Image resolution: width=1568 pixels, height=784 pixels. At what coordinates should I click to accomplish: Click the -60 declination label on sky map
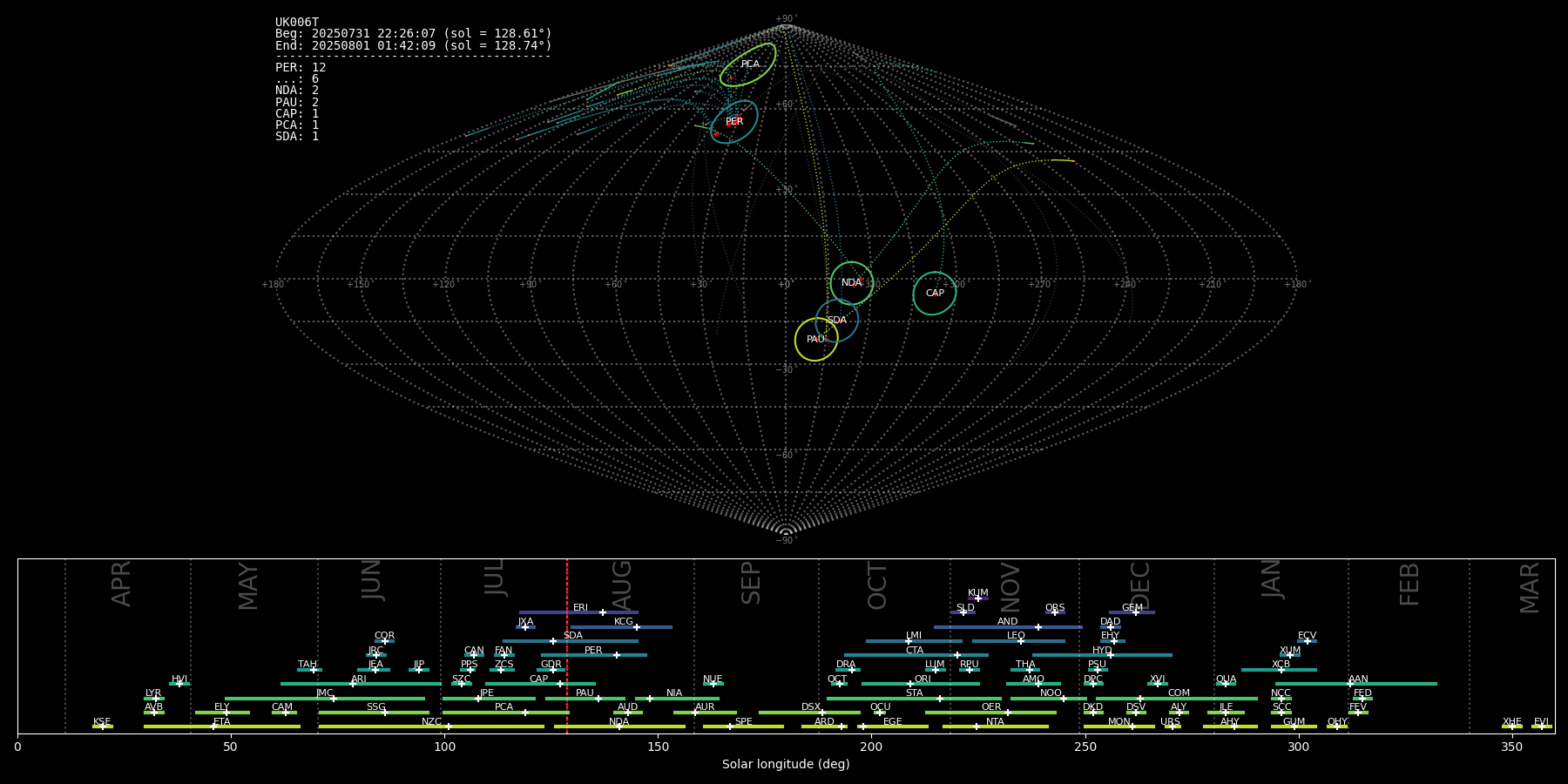point(786,455)
